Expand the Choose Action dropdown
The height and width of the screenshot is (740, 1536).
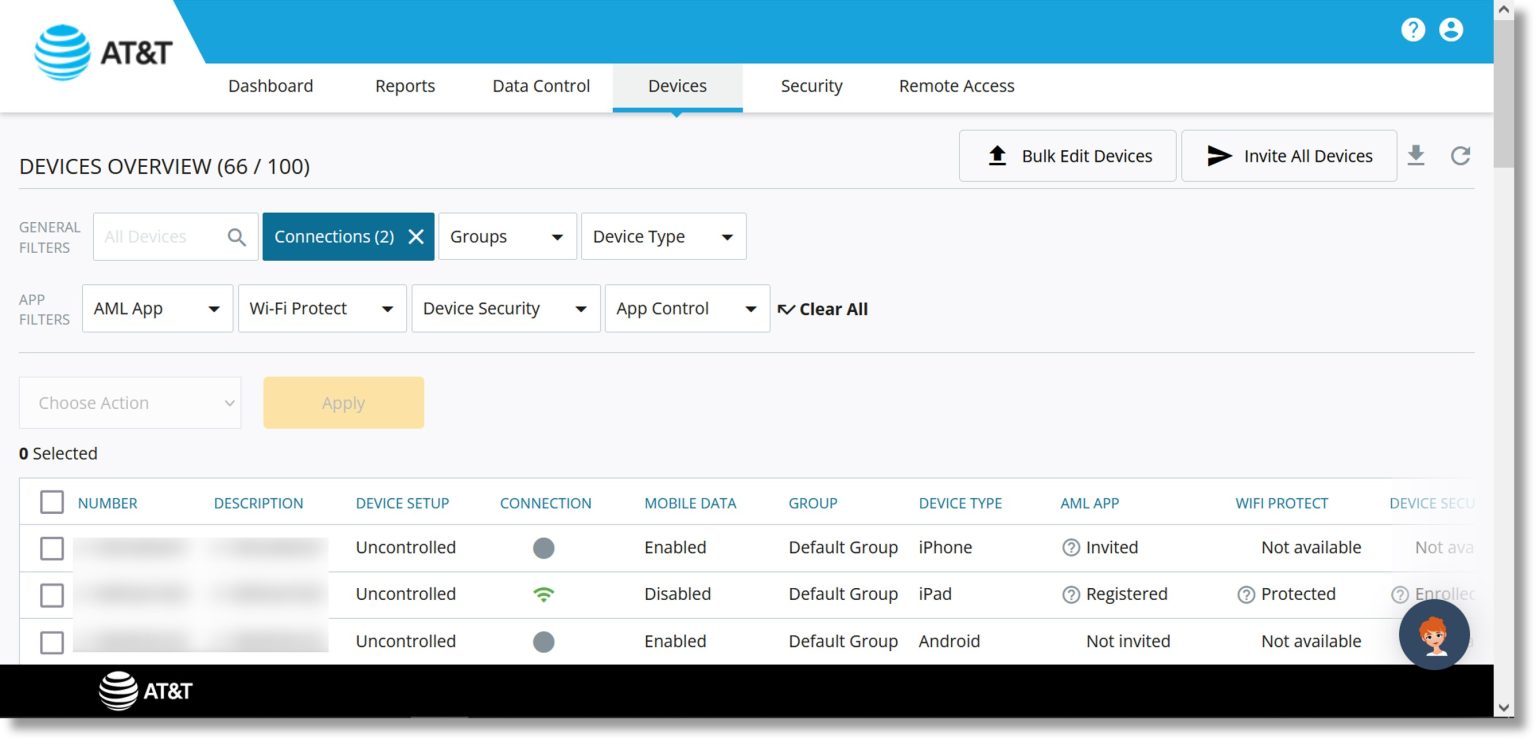130,402
